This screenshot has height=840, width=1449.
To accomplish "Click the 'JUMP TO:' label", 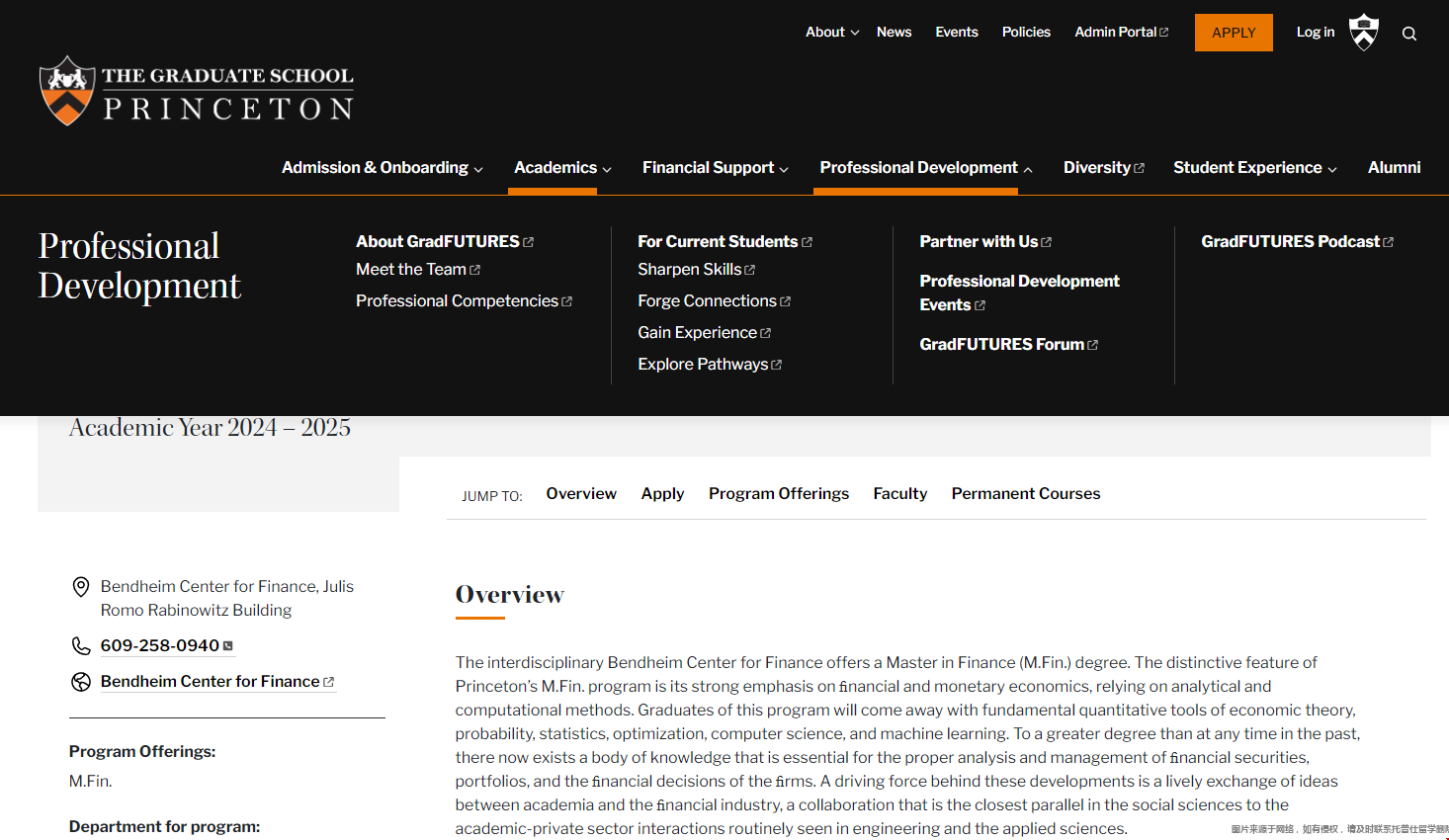I will 492,496.
